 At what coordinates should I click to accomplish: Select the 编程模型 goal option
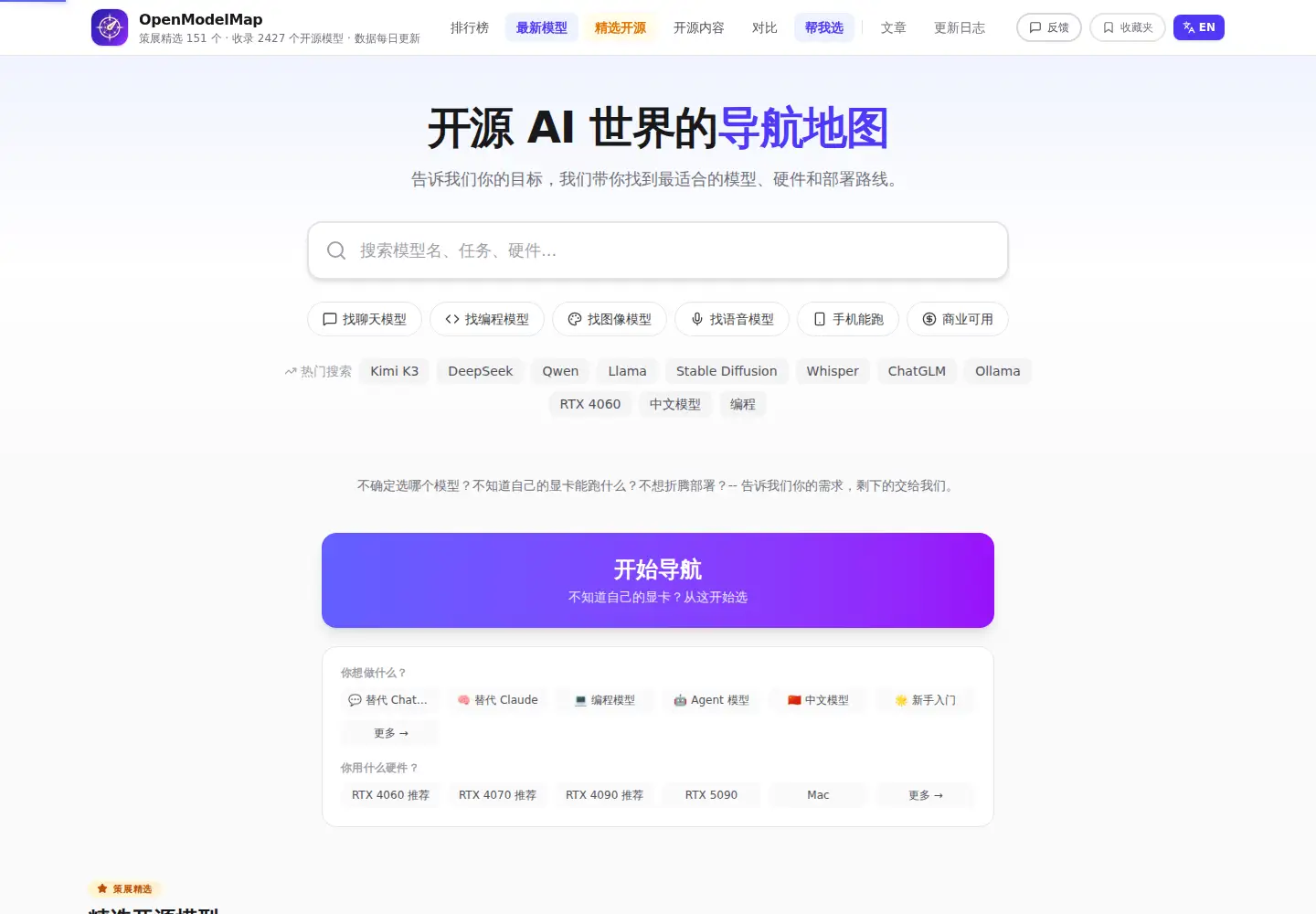coord(604,700)
